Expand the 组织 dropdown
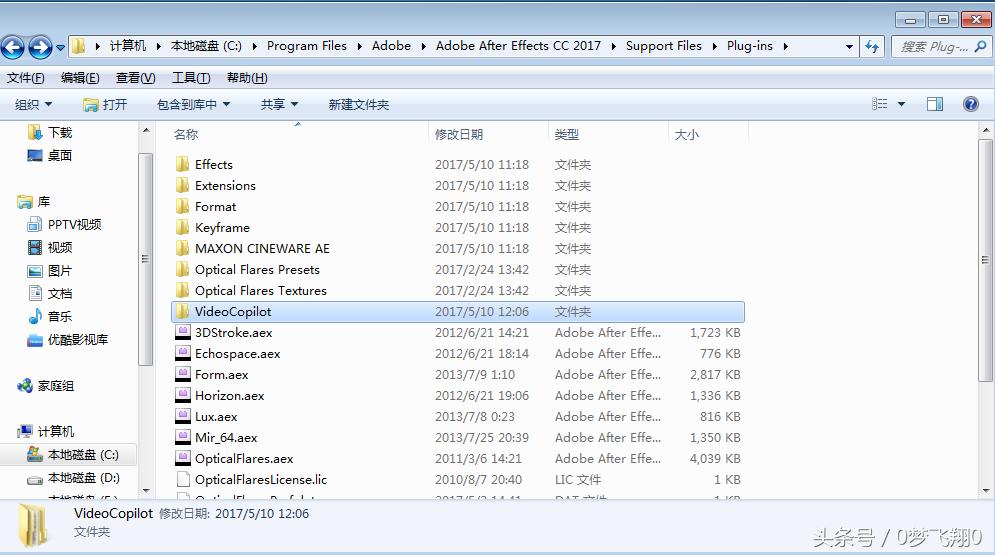This screenshot has height=555, width=995. click(x=33, y=105)
